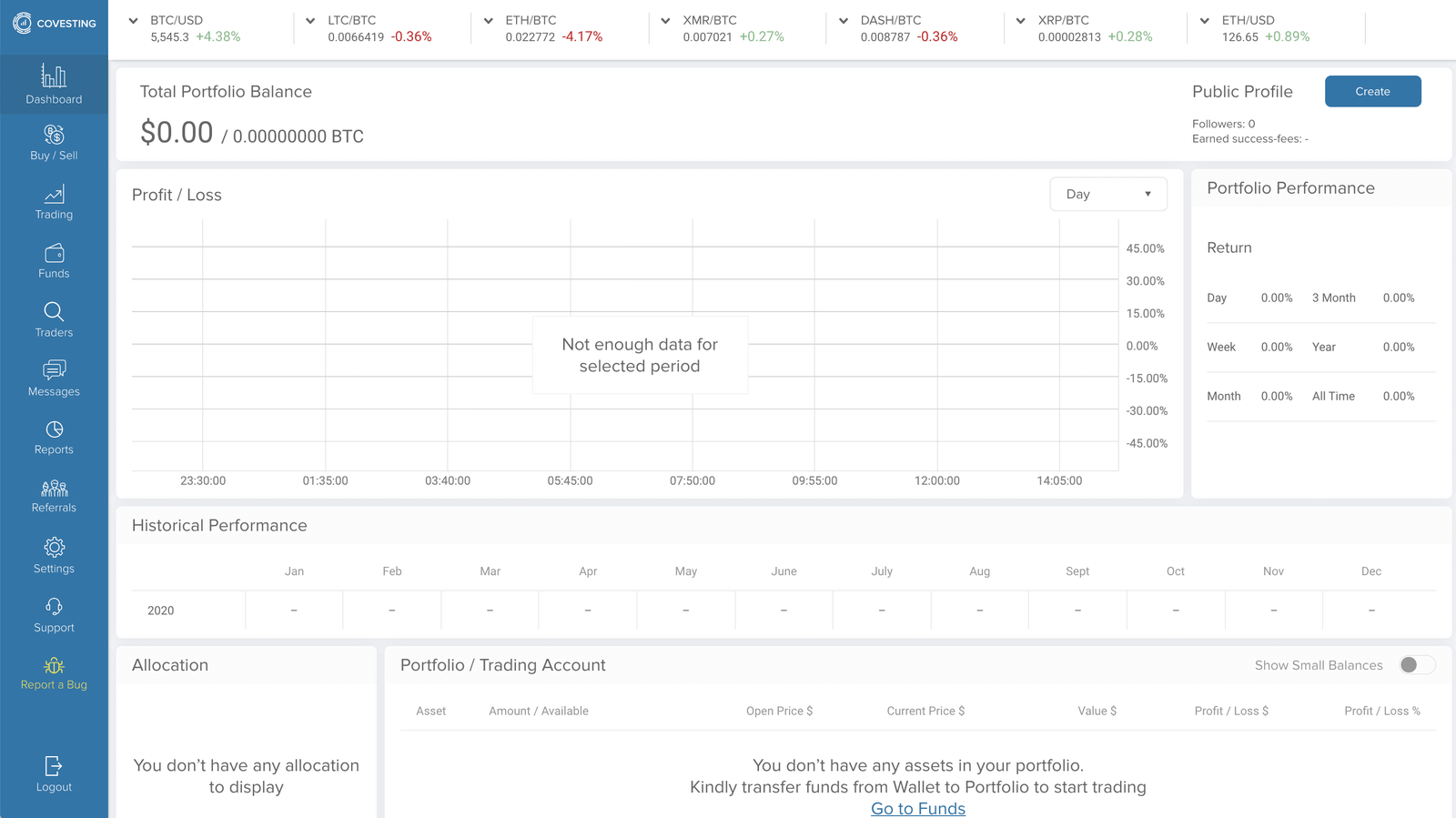Screen dimensions: 1456x818
Task: Open the Funds wallet icon
Action: coord(54,253)
